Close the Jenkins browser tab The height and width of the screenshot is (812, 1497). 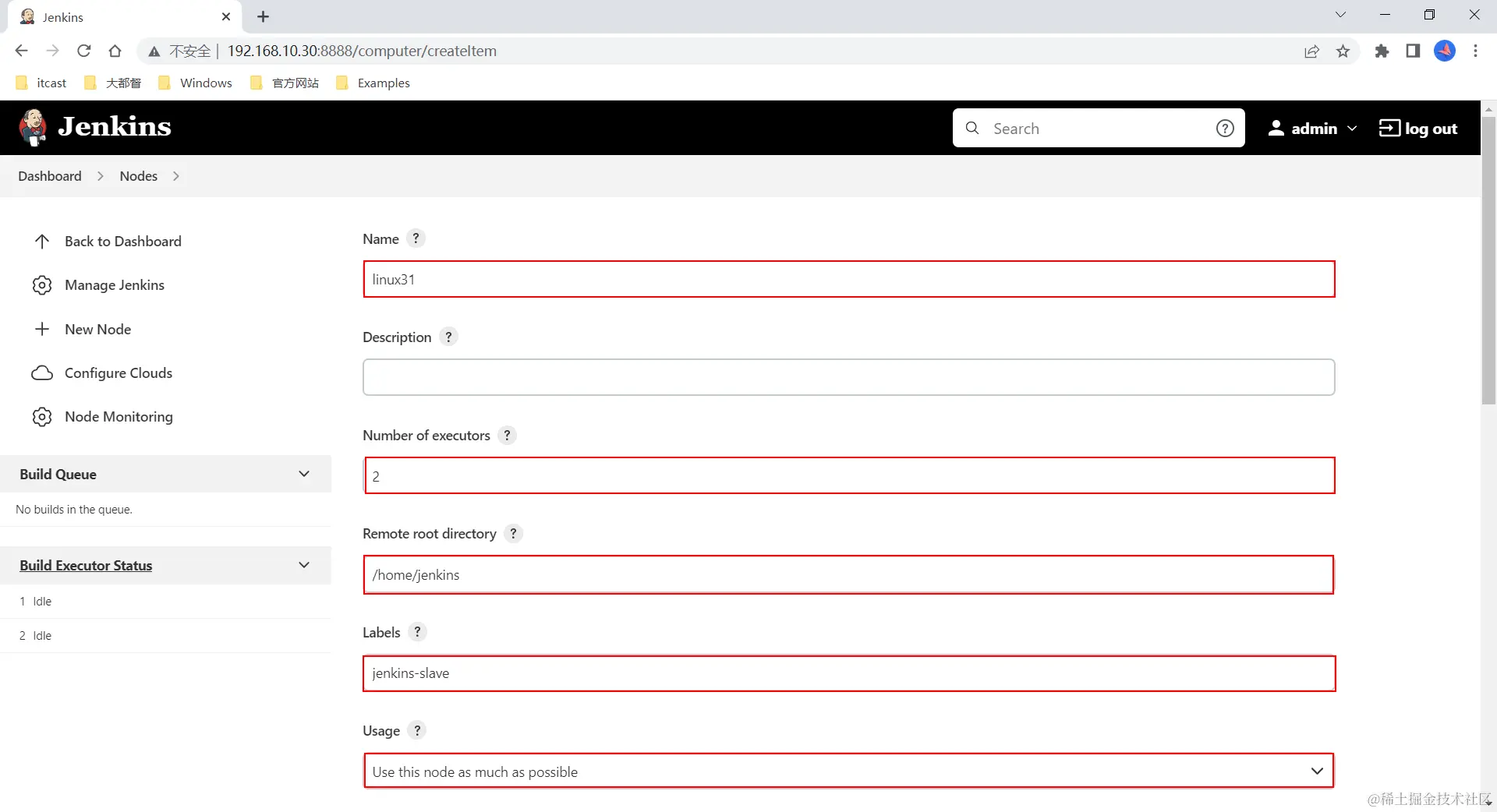[x=226, y=16]
